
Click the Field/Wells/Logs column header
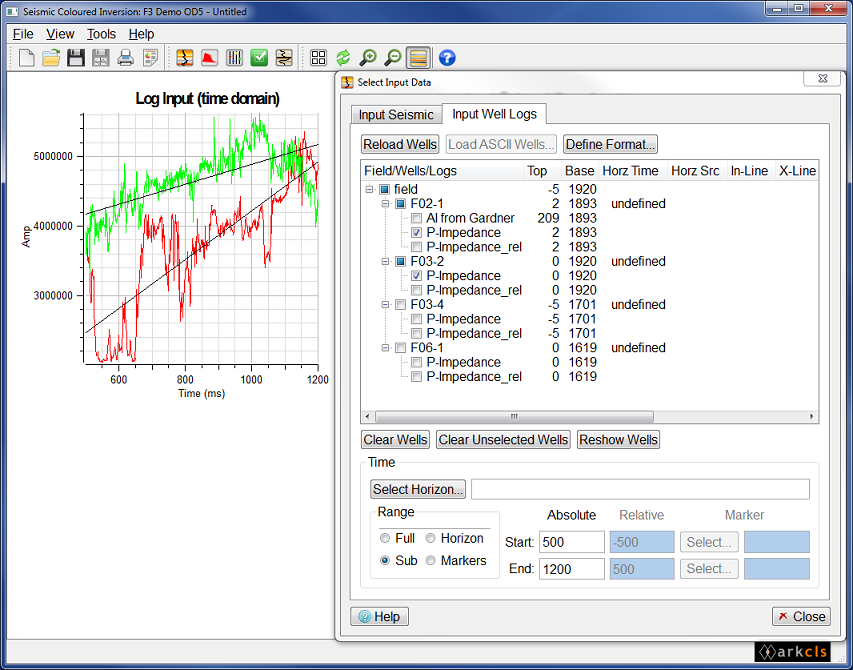point(442,171)
